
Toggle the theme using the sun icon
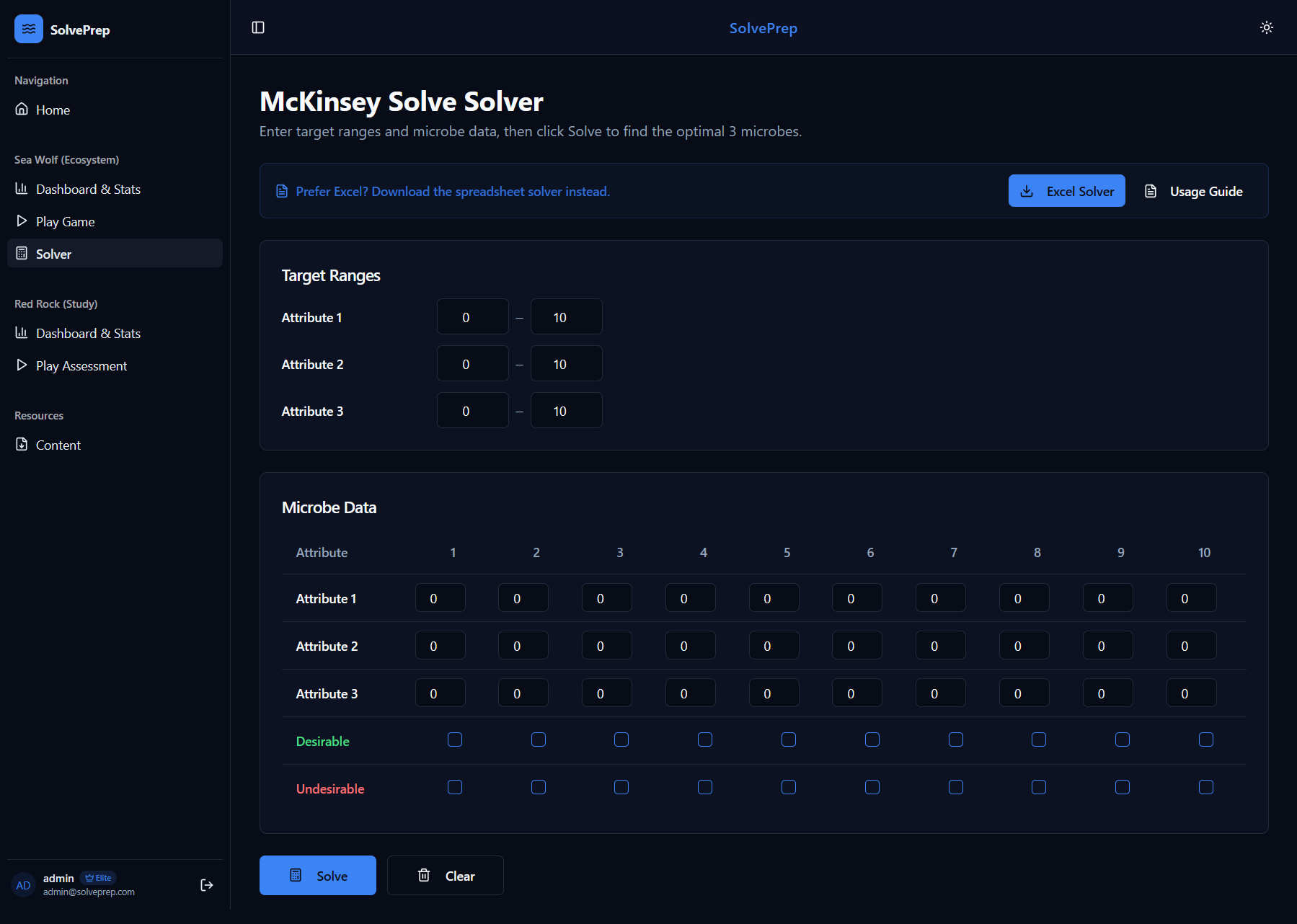point(1267,27)
